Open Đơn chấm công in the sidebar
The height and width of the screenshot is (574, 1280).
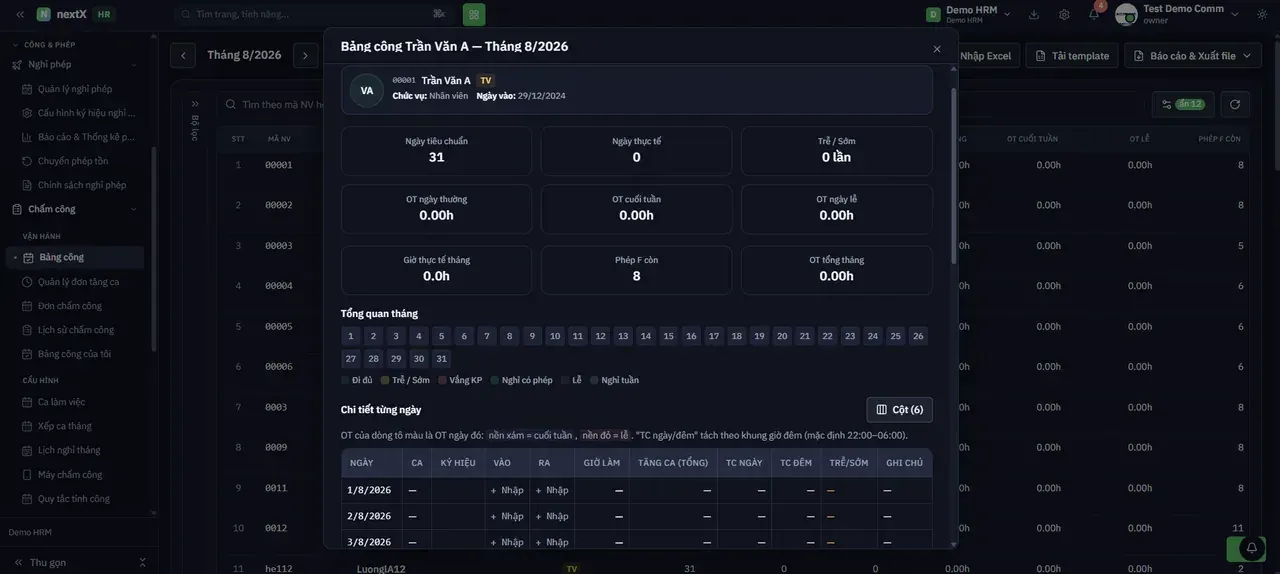70,306
